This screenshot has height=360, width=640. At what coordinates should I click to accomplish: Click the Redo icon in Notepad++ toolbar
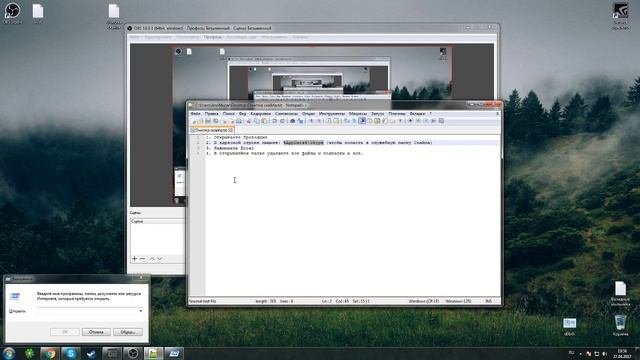click(282, 121)
